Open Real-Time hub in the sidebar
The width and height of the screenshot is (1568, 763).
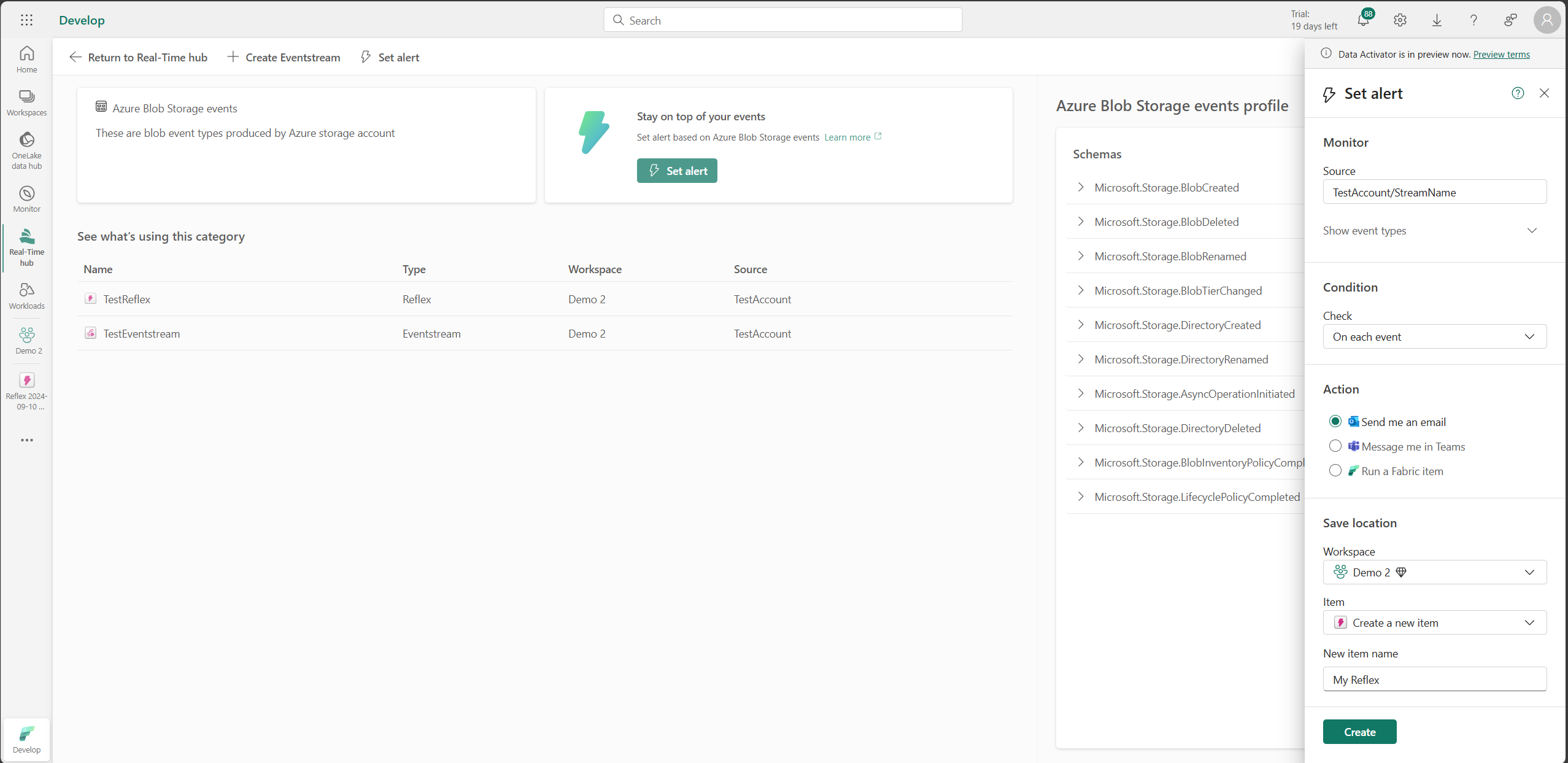coord(26,247)
